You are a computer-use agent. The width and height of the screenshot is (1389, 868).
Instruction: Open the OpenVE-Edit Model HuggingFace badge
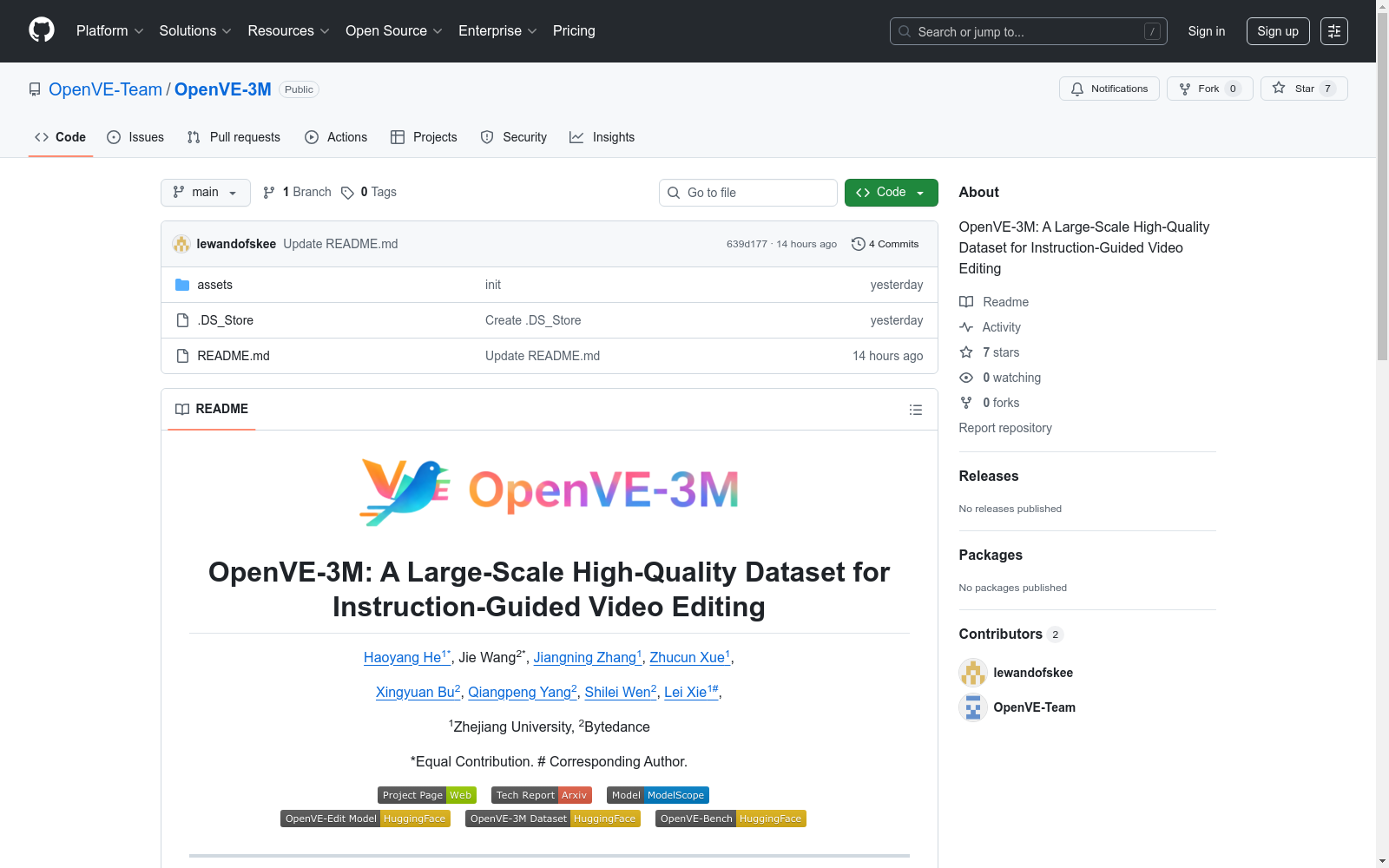[x=365, y=819]
